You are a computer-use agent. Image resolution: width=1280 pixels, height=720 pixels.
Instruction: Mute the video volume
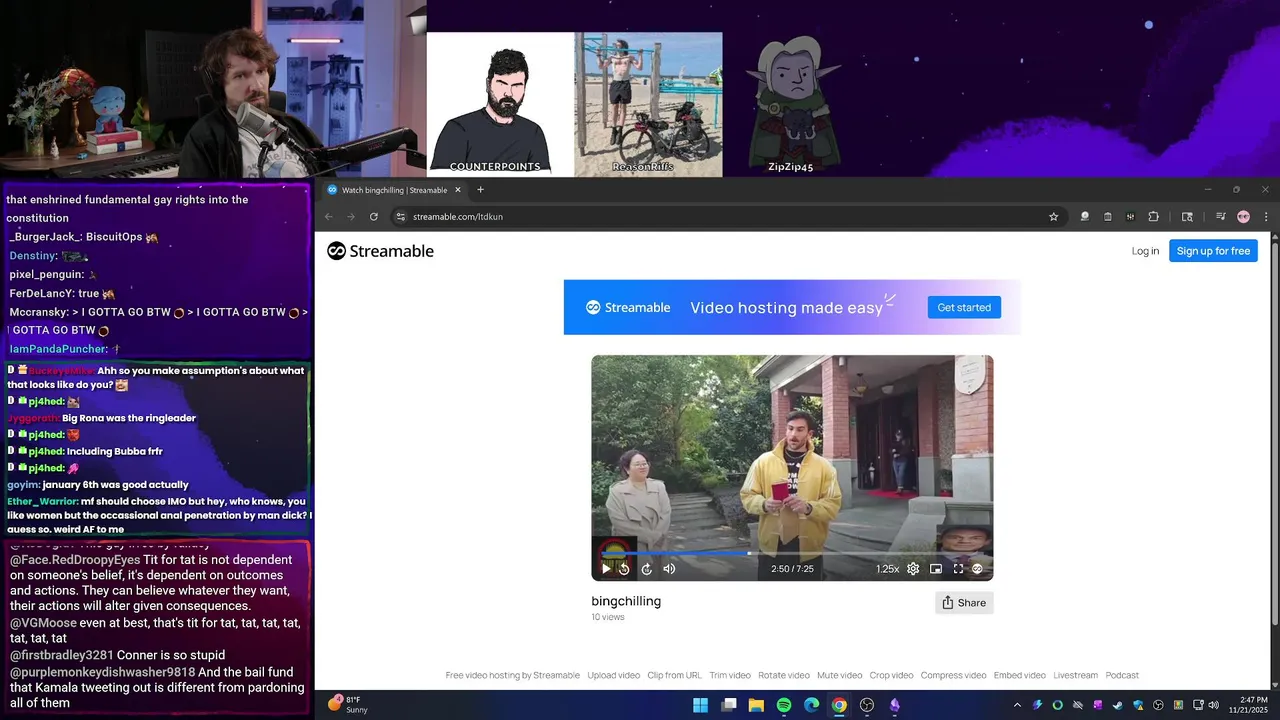(669, 568)
